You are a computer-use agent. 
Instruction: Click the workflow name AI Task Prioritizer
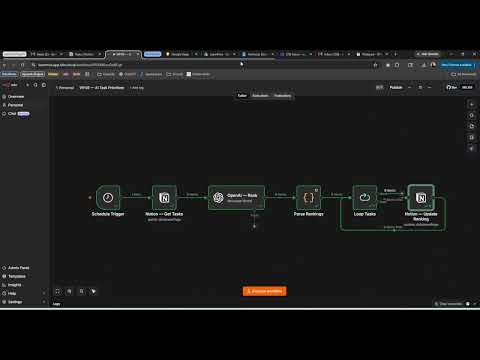click(102, 88)
